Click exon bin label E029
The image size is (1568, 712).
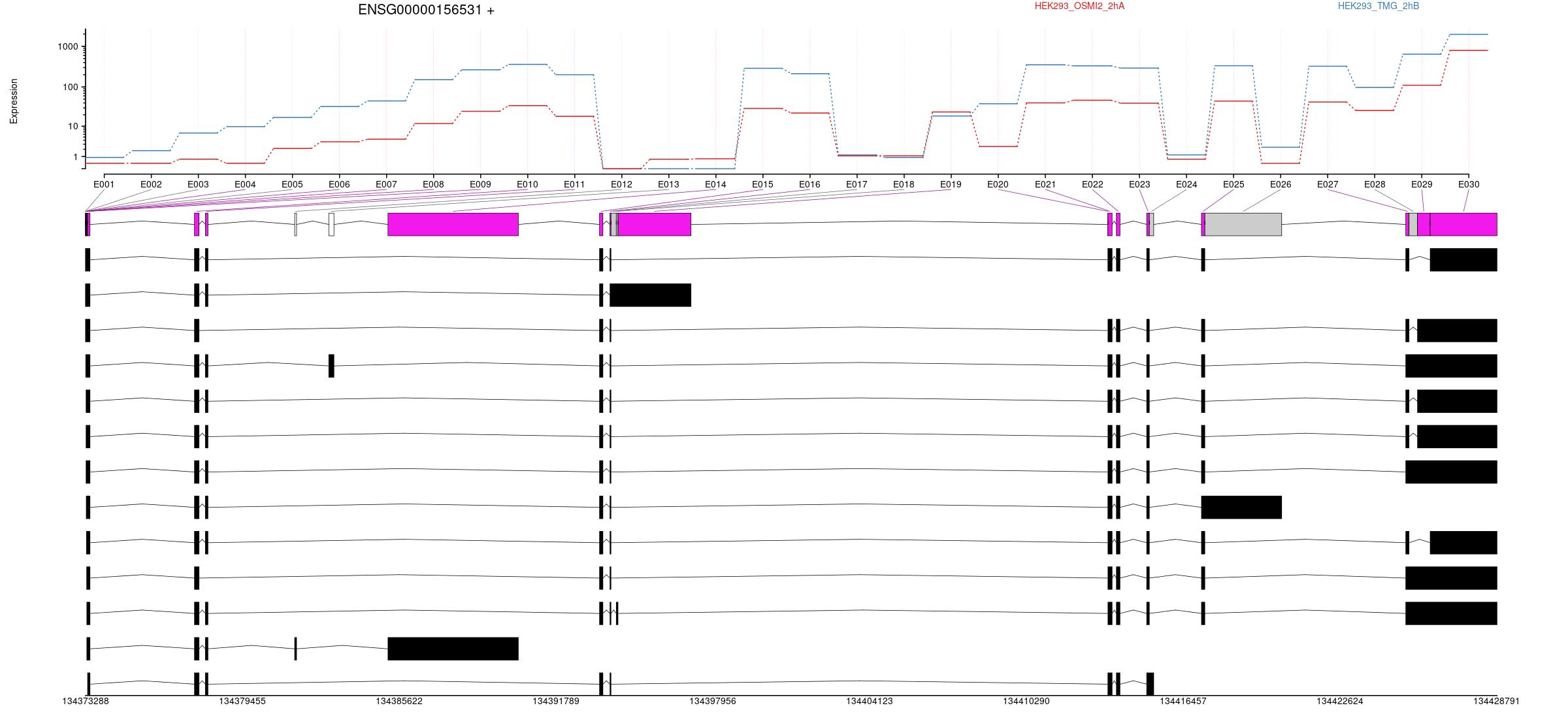coord(1422,184)
